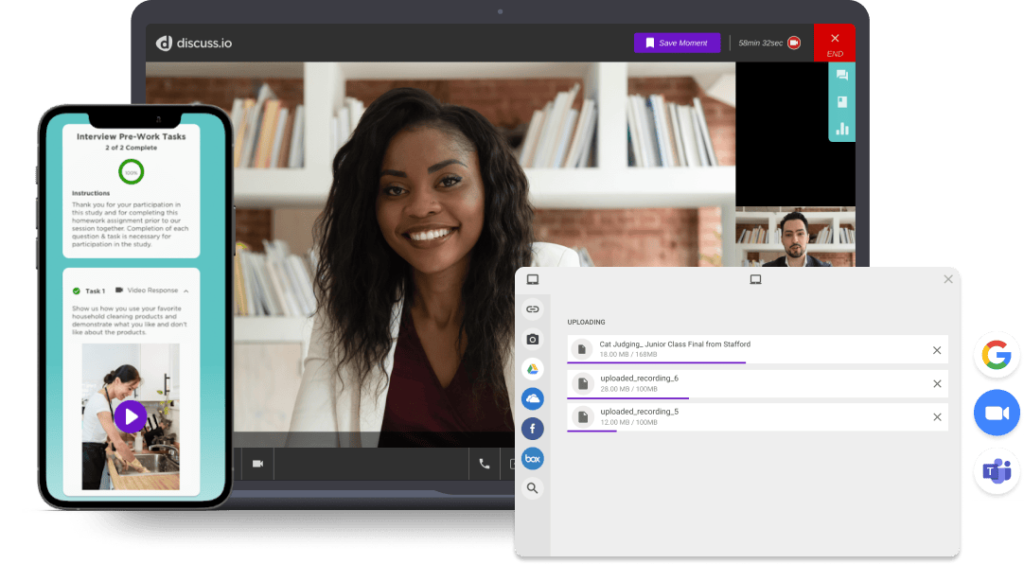1024x564 pixels.
Task: Select the OneDrive cloud source icon
Action: pyautogui.click(x=533, y=399)
